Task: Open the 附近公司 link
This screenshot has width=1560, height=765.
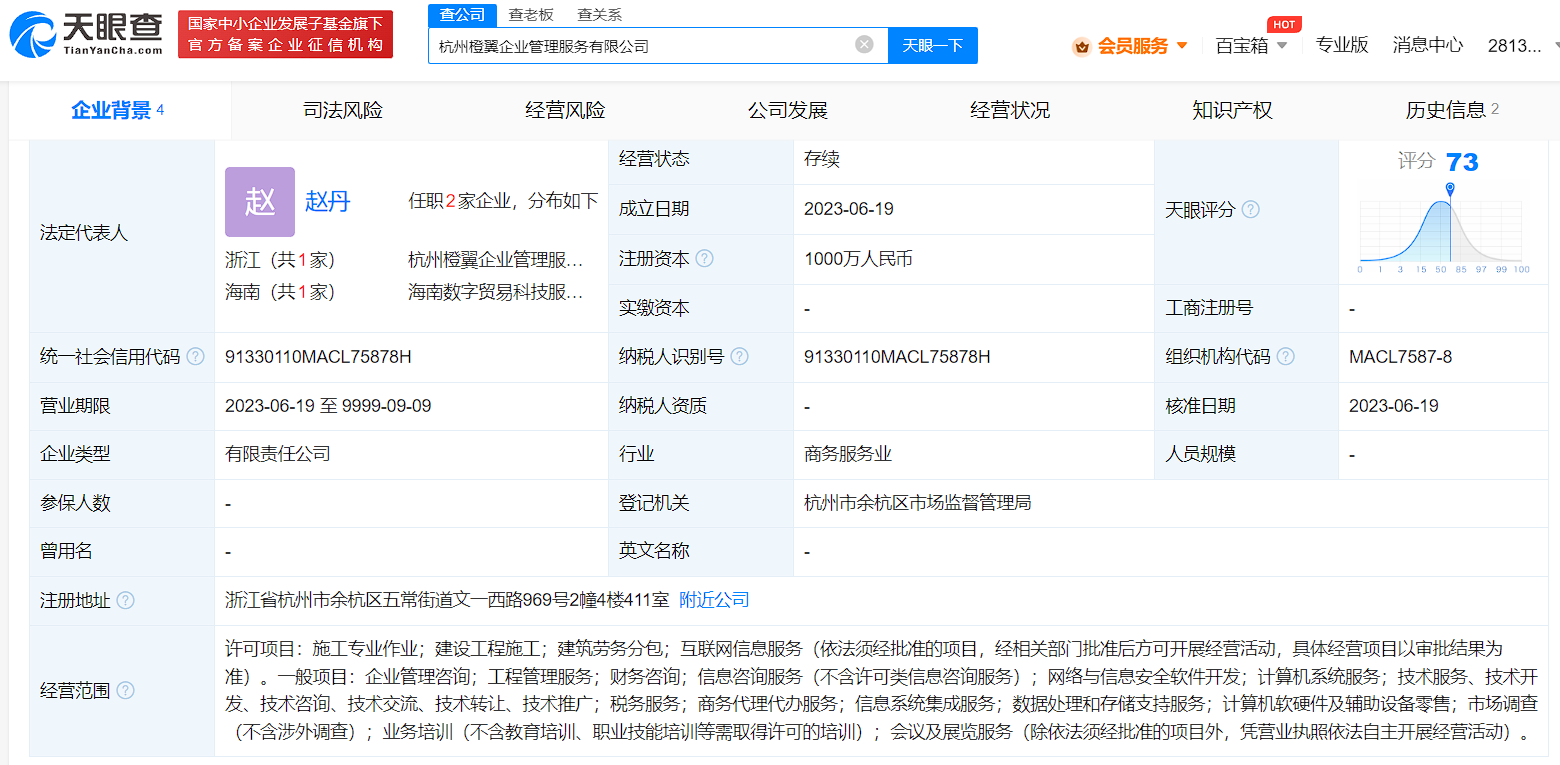Action: coord(714,600)
